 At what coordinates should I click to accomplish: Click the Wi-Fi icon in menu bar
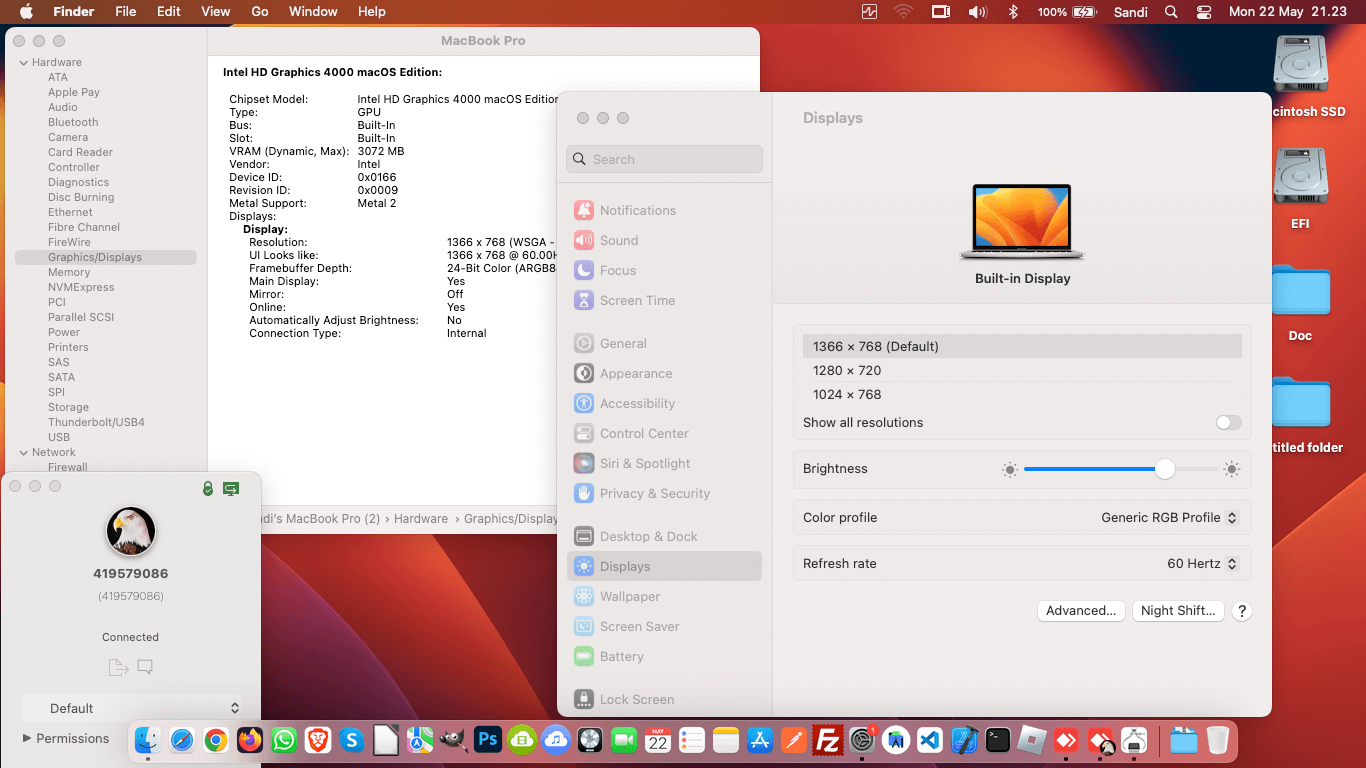click(904, 12)
